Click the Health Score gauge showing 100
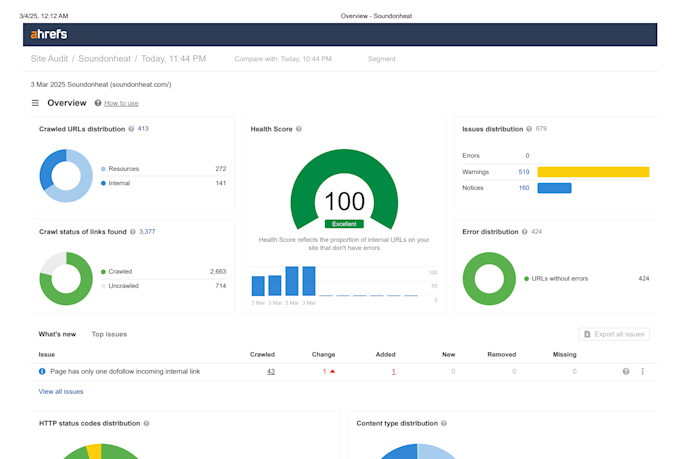 pos(344,190)
